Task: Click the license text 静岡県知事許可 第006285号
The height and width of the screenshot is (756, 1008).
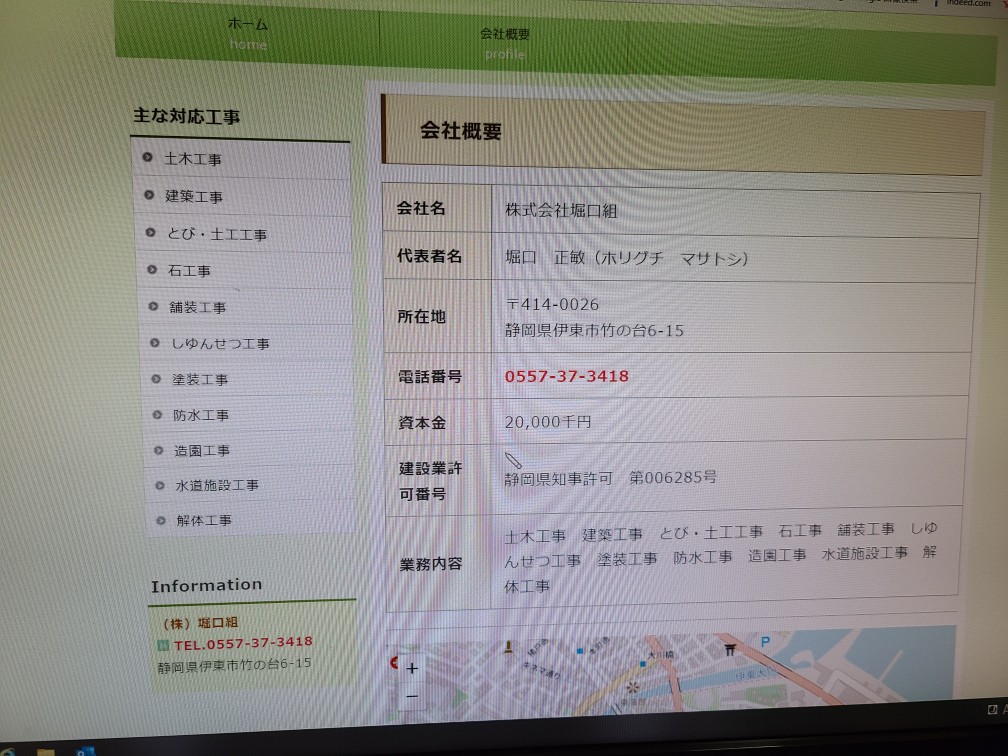Action: point(611,478)
